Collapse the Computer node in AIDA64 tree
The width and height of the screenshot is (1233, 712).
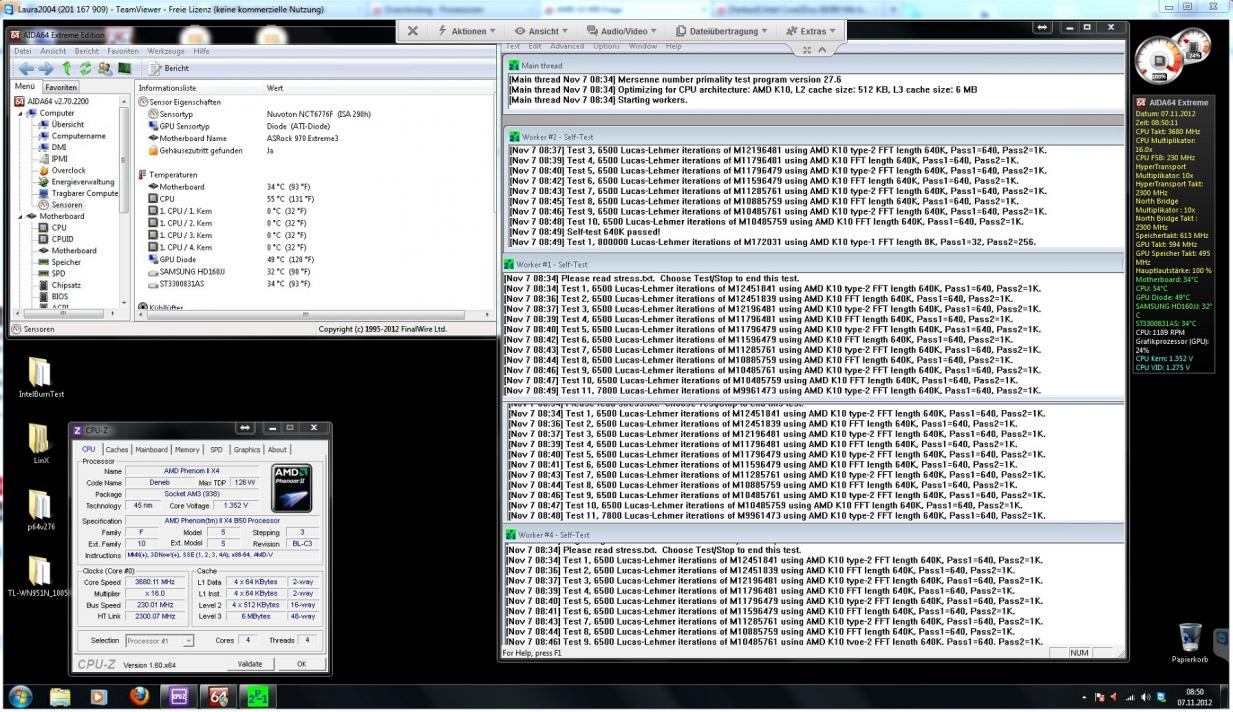[x=20, y=113]
